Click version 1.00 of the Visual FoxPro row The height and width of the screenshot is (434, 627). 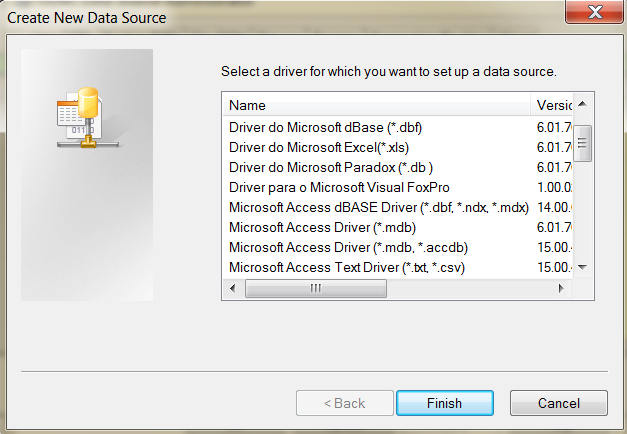click(554, 188)
